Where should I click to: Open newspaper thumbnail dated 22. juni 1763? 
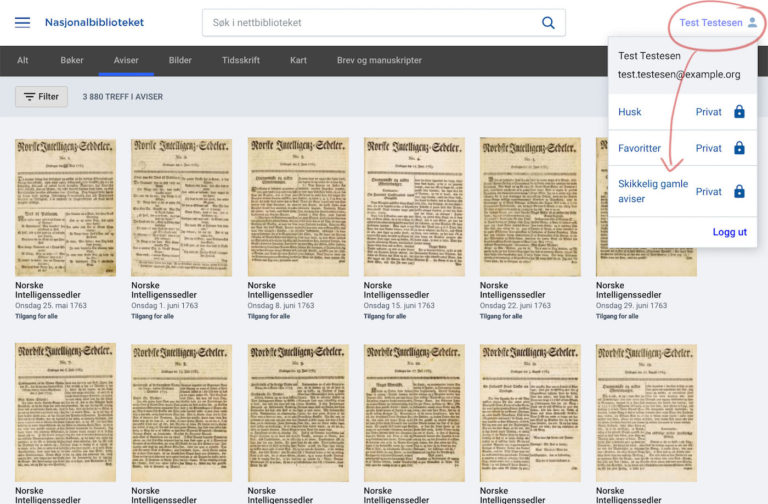pos(530,207)
